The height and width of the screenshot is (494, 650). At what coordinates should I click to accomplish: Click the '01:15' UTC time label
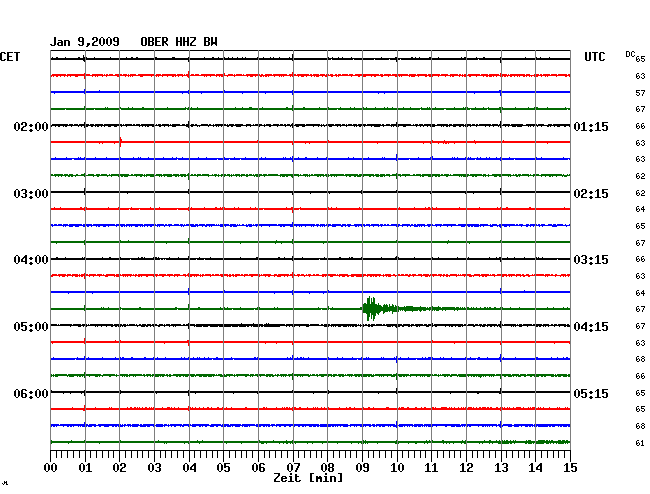coord(591,127)
